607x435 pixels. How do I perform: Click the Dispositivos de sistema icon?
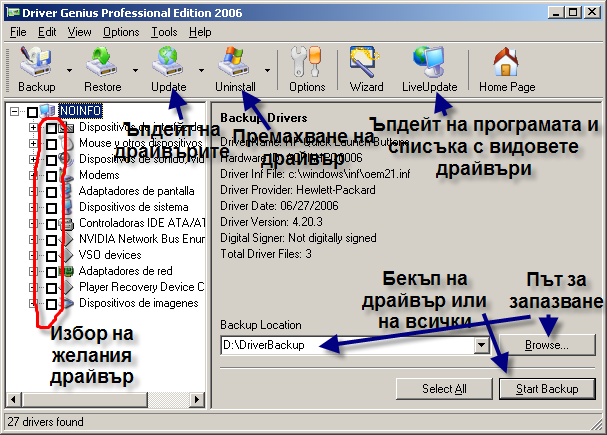tap(67, 207)
